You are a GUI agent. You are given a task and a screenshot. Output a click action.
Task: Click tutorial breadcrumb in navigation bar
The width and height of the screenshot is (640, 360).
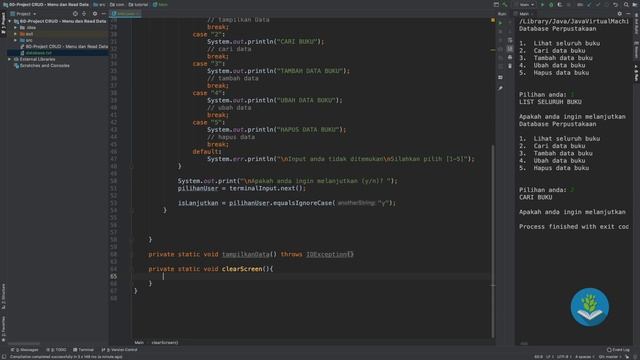tap(138, 4)
